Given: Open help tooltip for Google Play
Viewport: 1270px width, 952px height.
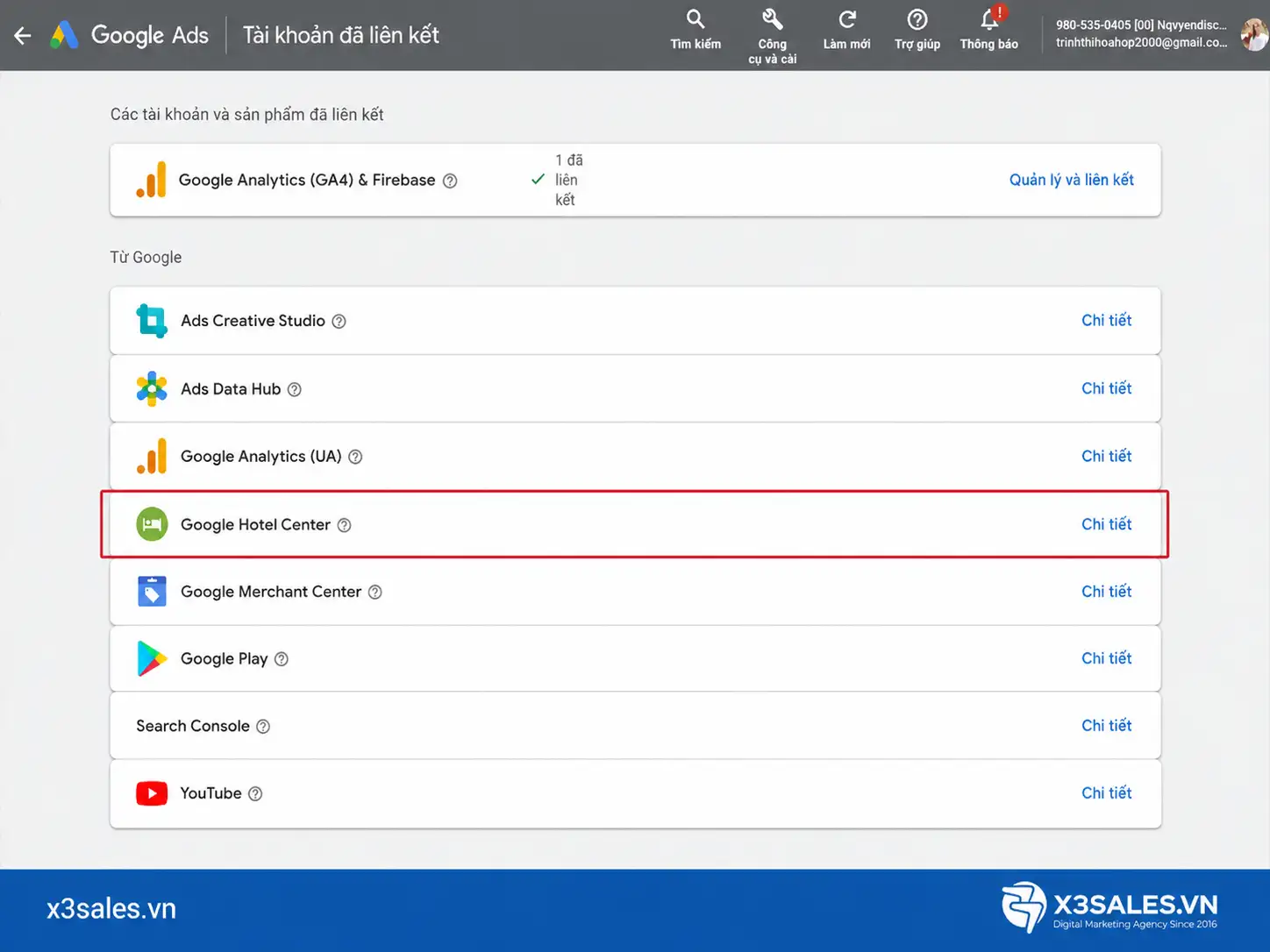Looking at the screenshot, I should (x=282, y=659).
